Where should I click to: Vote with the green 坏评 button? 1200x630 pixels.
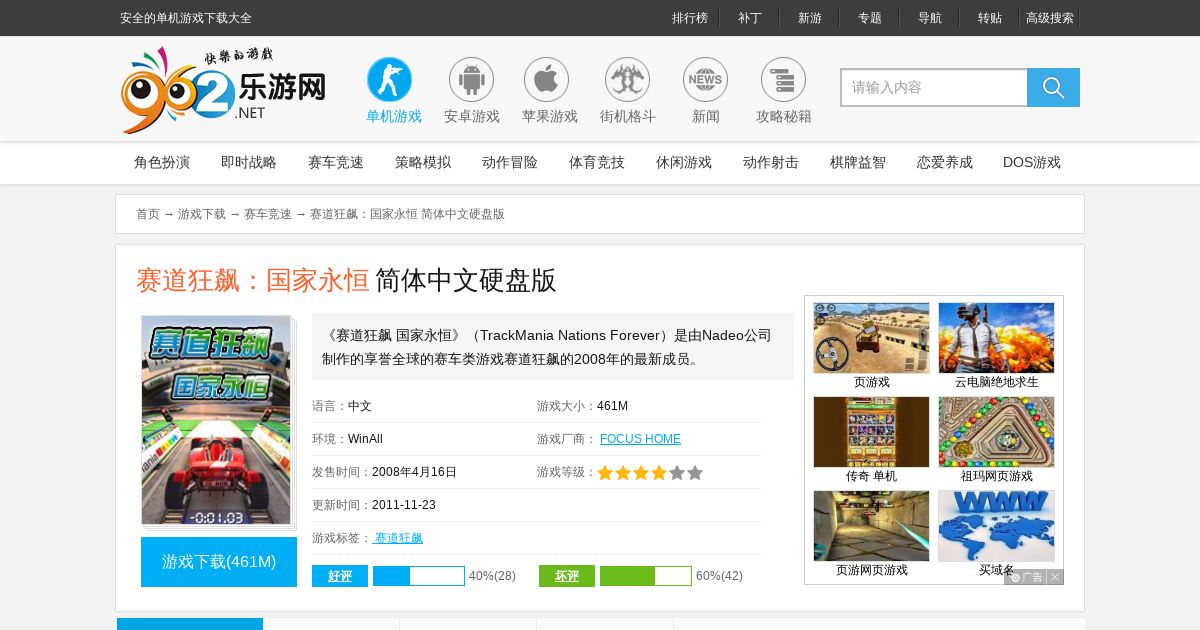(x=567, y=576)
